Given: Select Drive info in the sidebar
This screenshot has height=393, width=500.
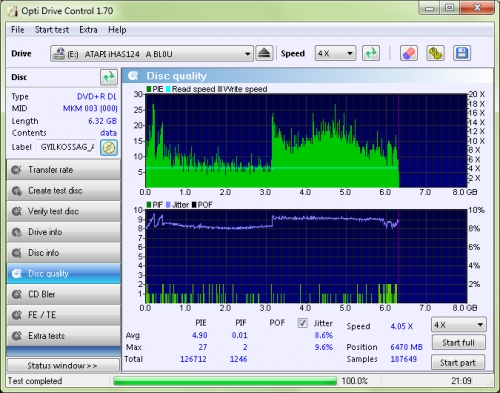Looking at the screenshot, I should (x=64, y=232).
